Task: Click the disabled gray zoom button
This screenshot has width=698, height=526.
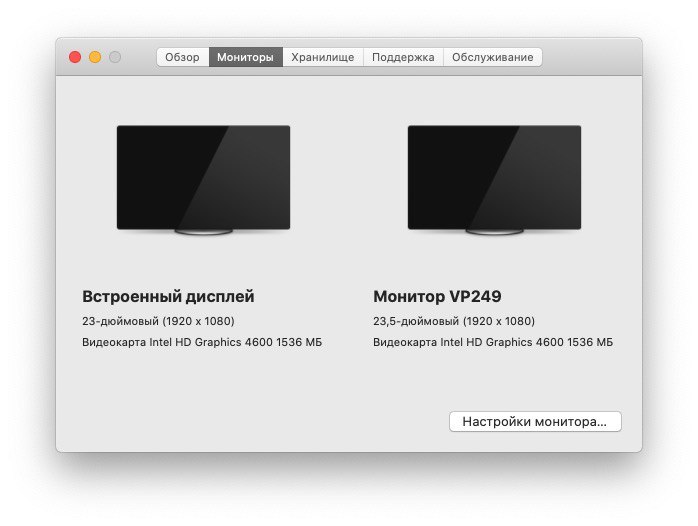Action: click(x=115, y=57)
